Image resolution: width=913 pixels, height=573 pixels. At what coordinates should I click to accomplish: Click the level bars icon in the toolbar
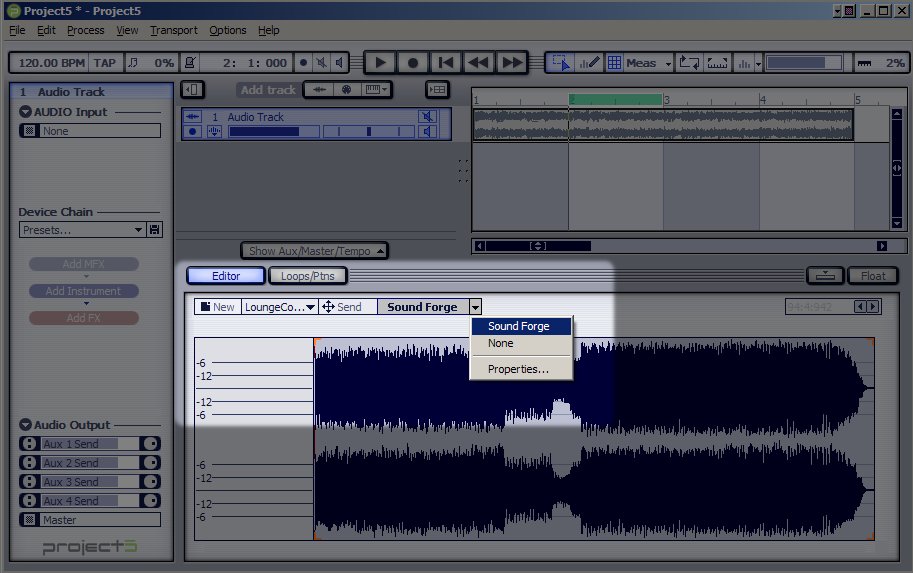[x=744, y=63]
